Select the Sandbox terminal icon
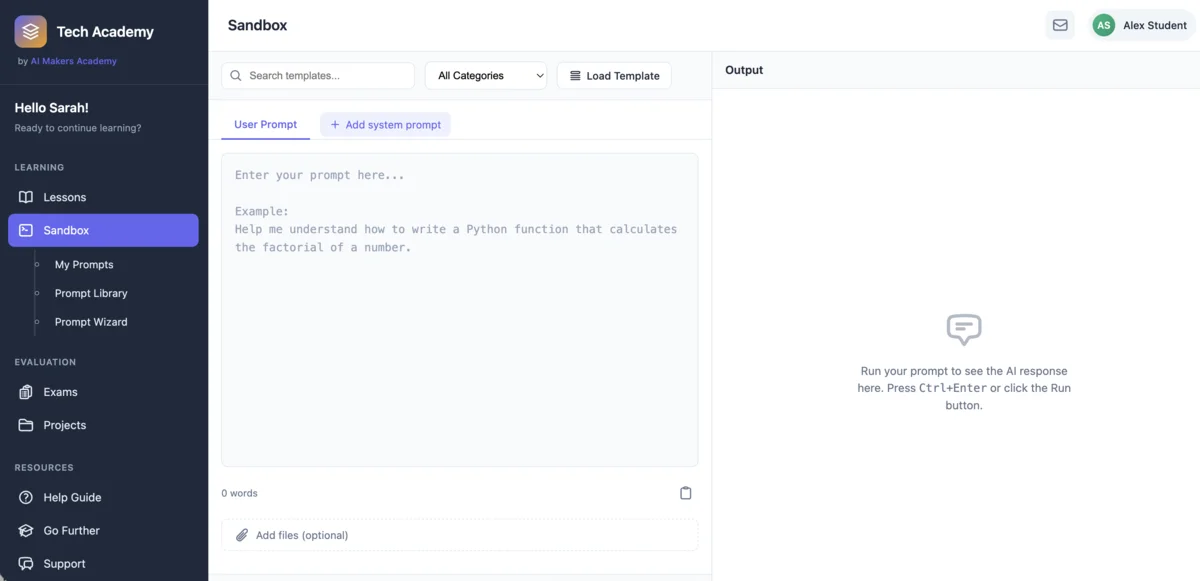Viewport: 1200px width, 581px height. 26,230
